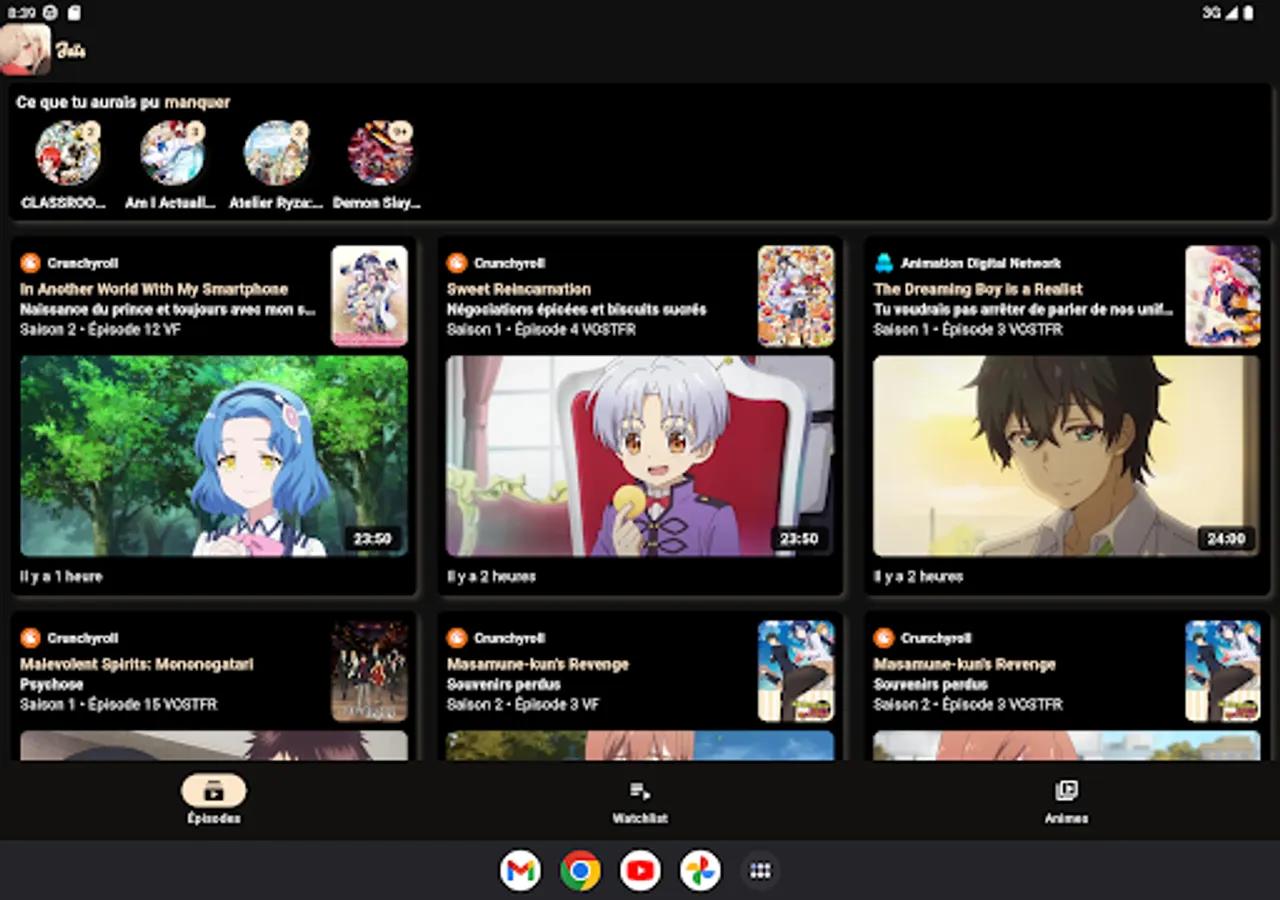Click "Saison 2 • Épisode 3 VOSTFR" text

[x=968, y=704]
